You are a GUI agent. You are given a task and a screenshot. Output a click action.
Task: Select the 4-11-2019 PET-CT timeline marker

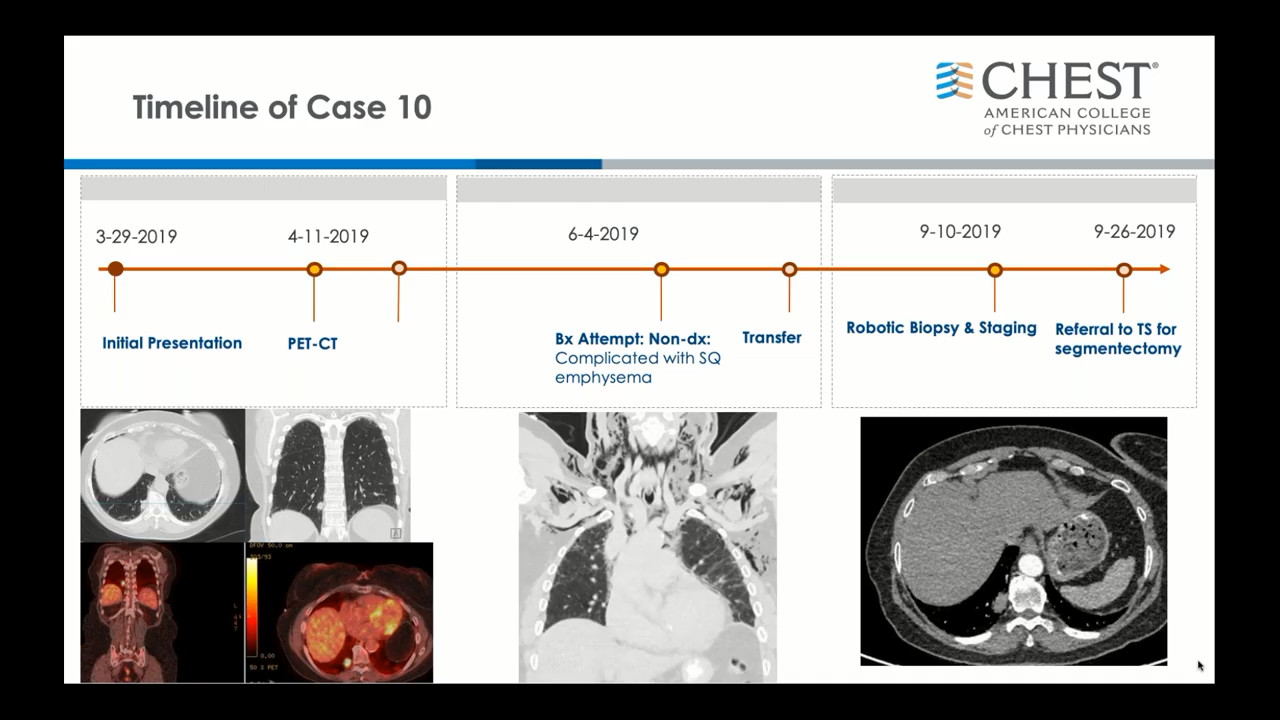(x=314, y=269)
